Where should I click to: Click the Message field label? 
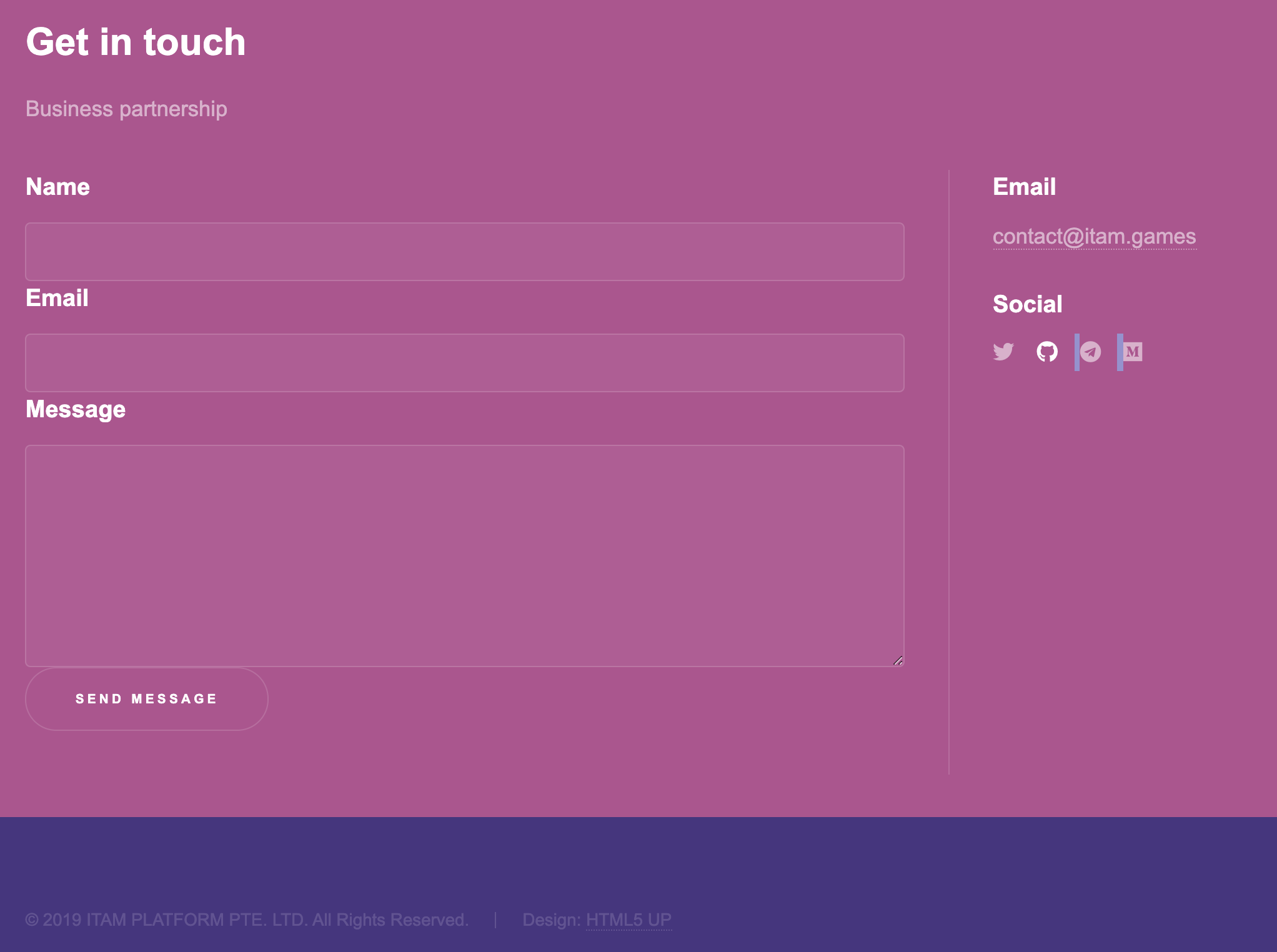pos(76,409)
